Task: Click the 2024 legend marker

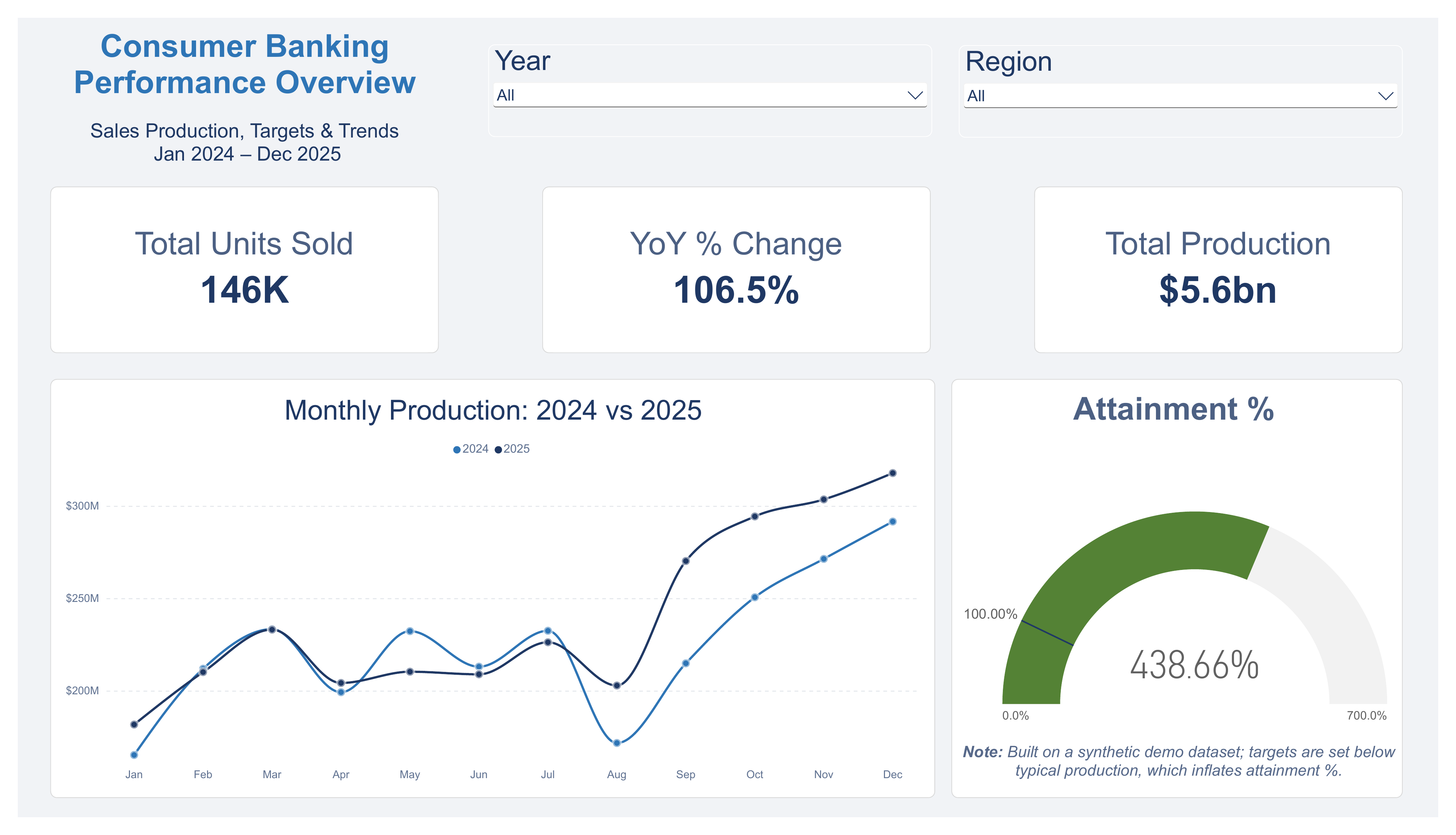Action: tap(457, 449)
